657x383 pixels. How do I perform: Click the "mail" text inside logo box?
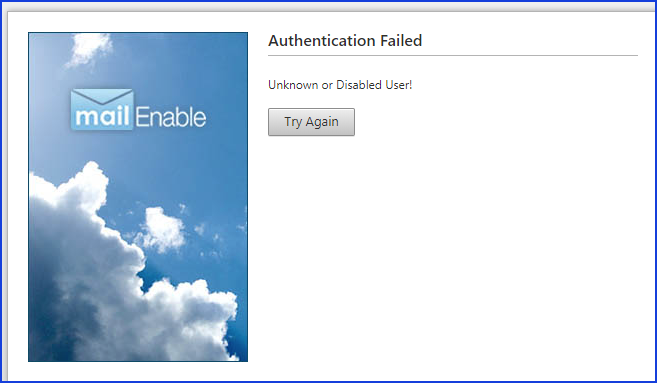[102, 116]
